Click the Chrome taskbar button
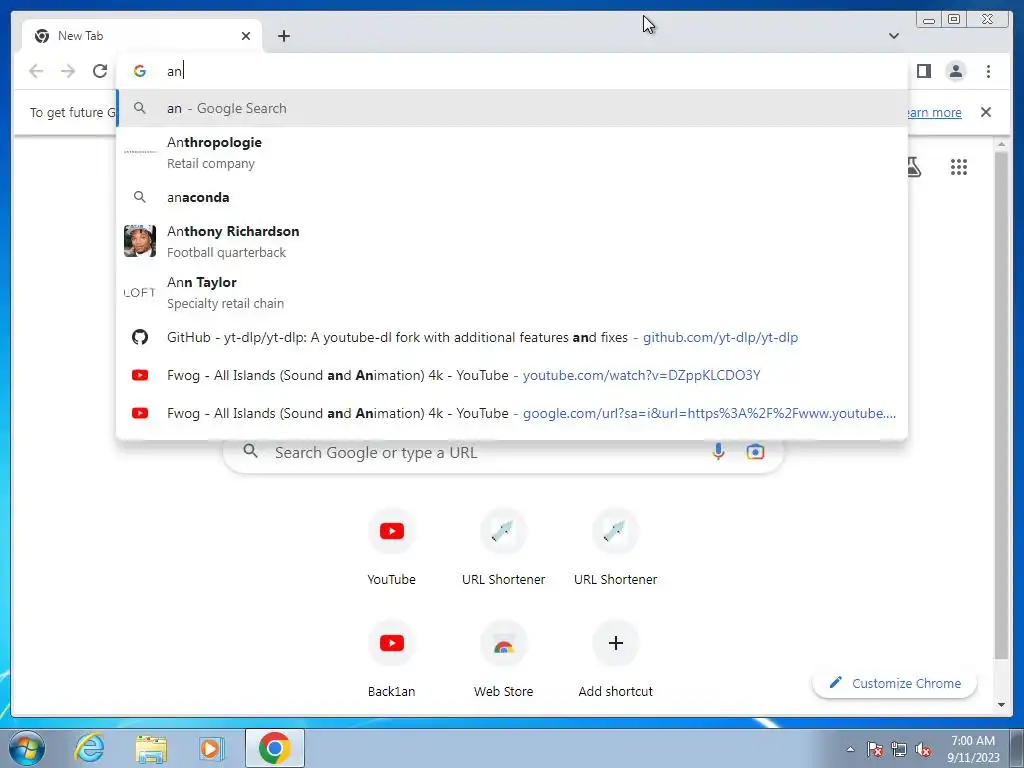Image resolution: width=1024 pixels, height=768 pixels. pos(275,748)
